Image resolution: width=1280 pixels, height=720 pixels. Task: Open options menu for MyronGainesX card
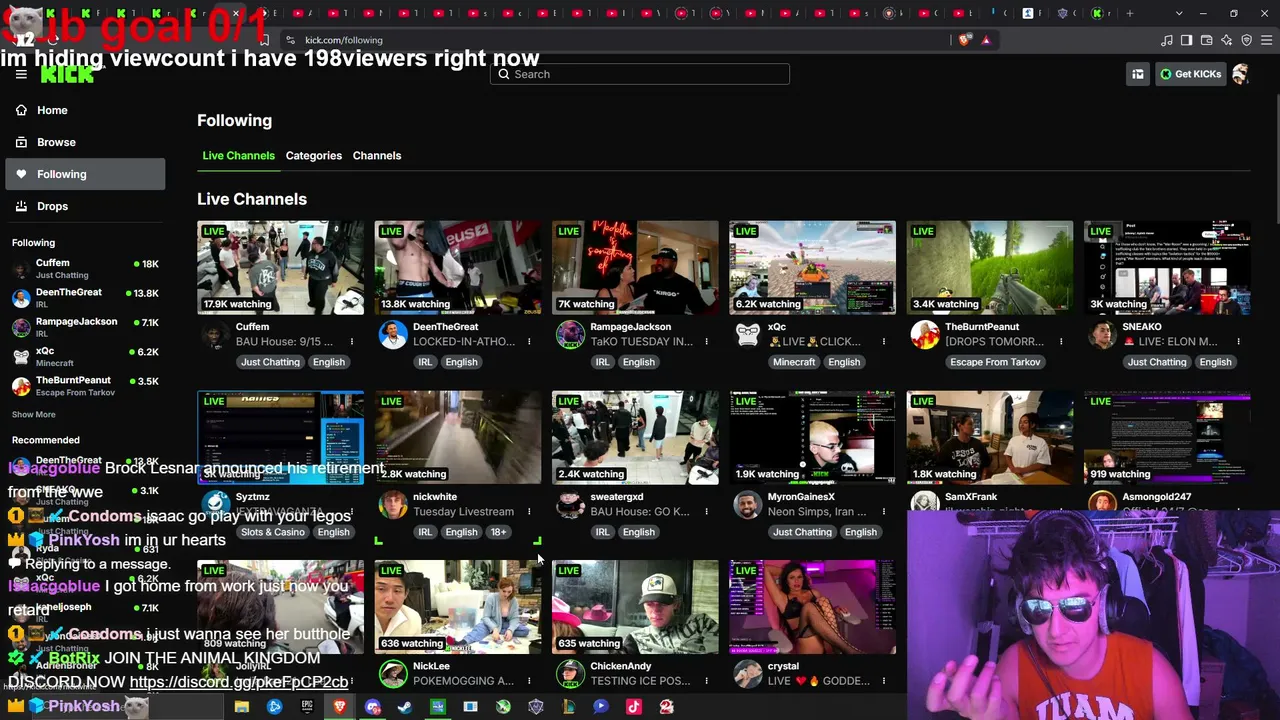(x=884, y=512)
